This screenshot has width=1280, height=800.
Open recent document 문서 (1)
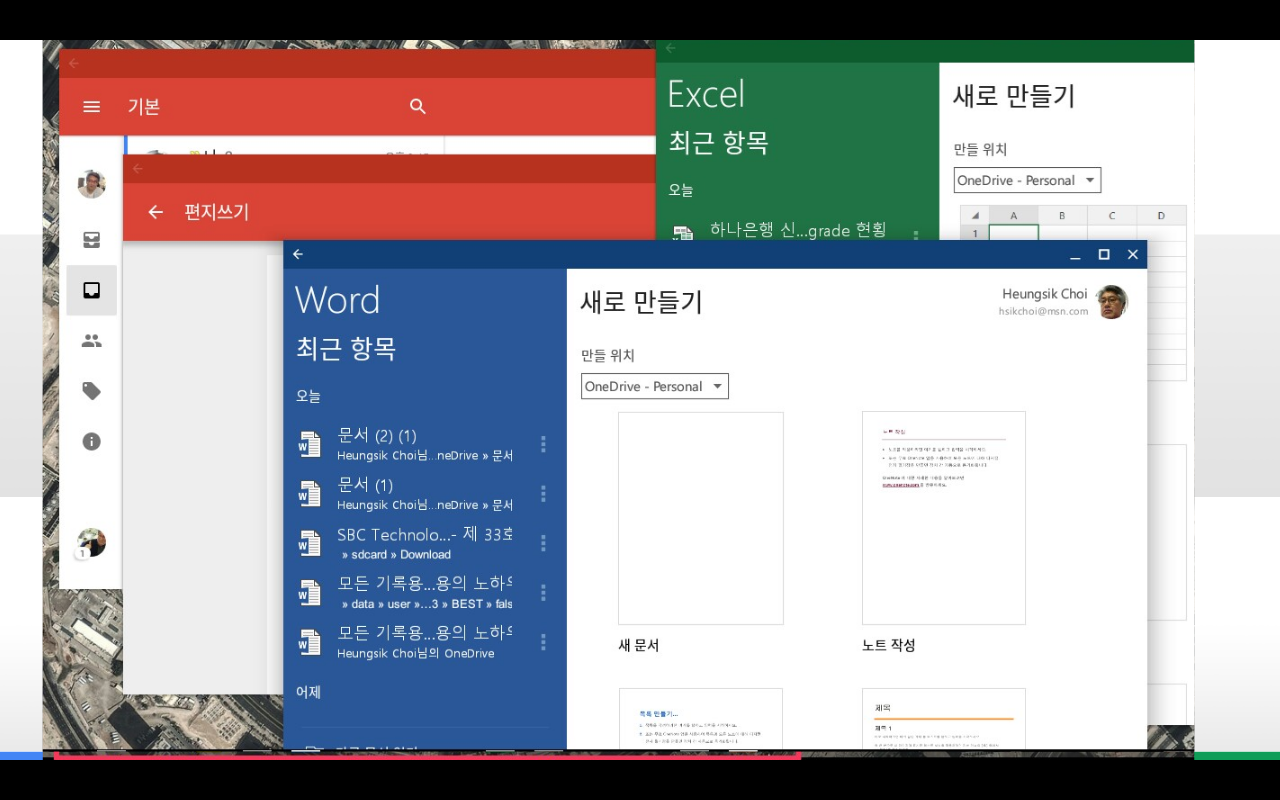click(424, 493)
